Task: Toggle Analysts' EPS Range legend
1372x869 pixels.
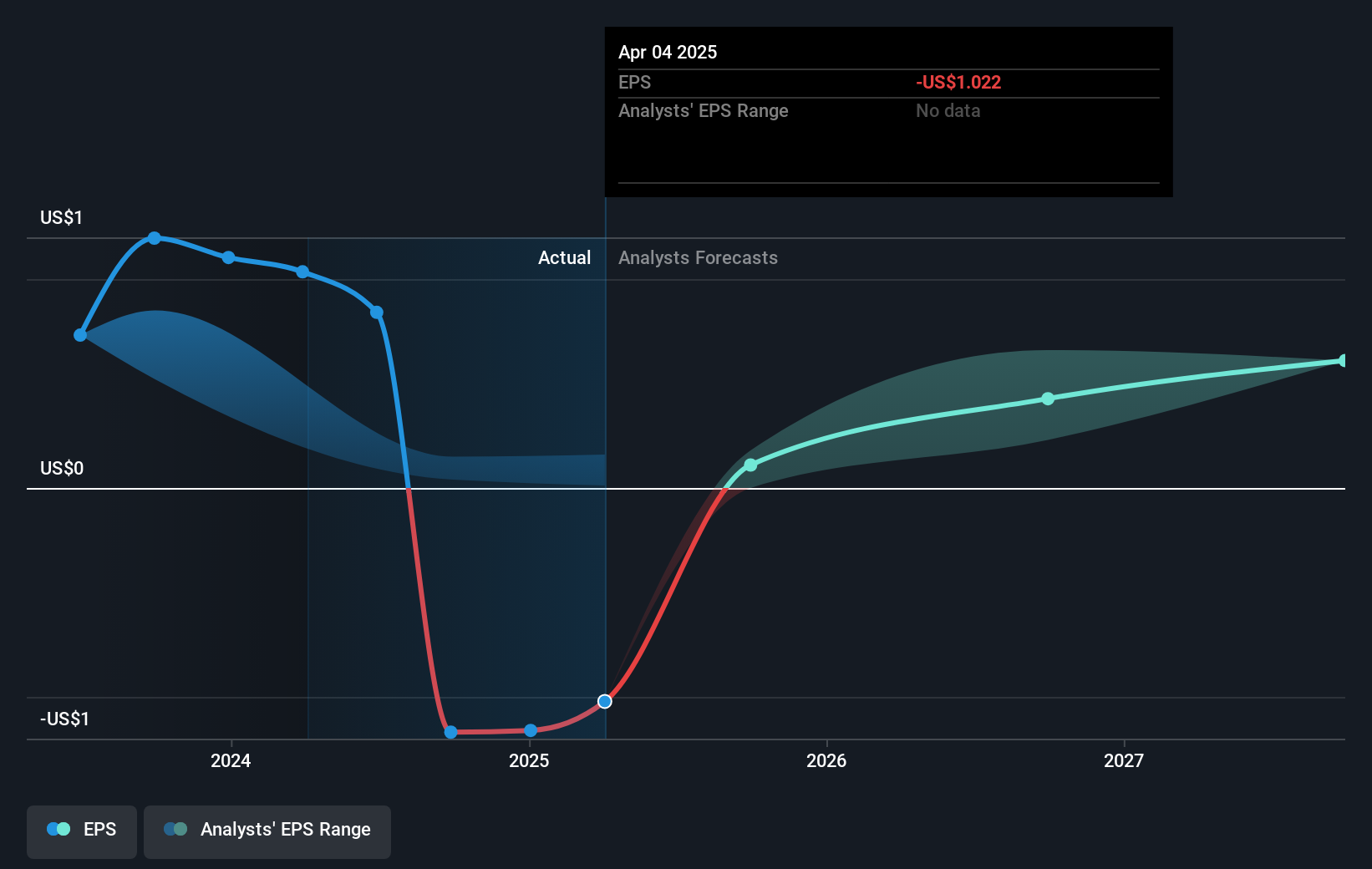Action: coord(267,831)
